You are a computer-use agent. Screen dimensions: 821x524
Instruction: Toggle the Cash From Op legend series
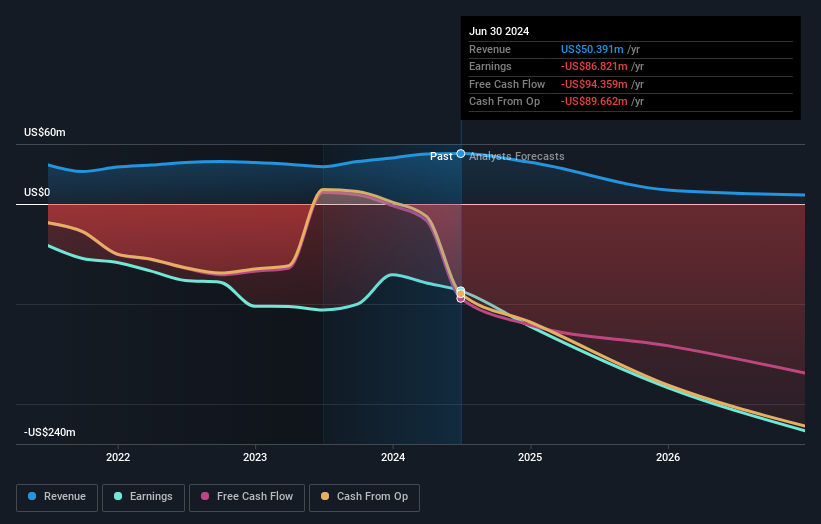pyautogui.click(x=364, y=497)
